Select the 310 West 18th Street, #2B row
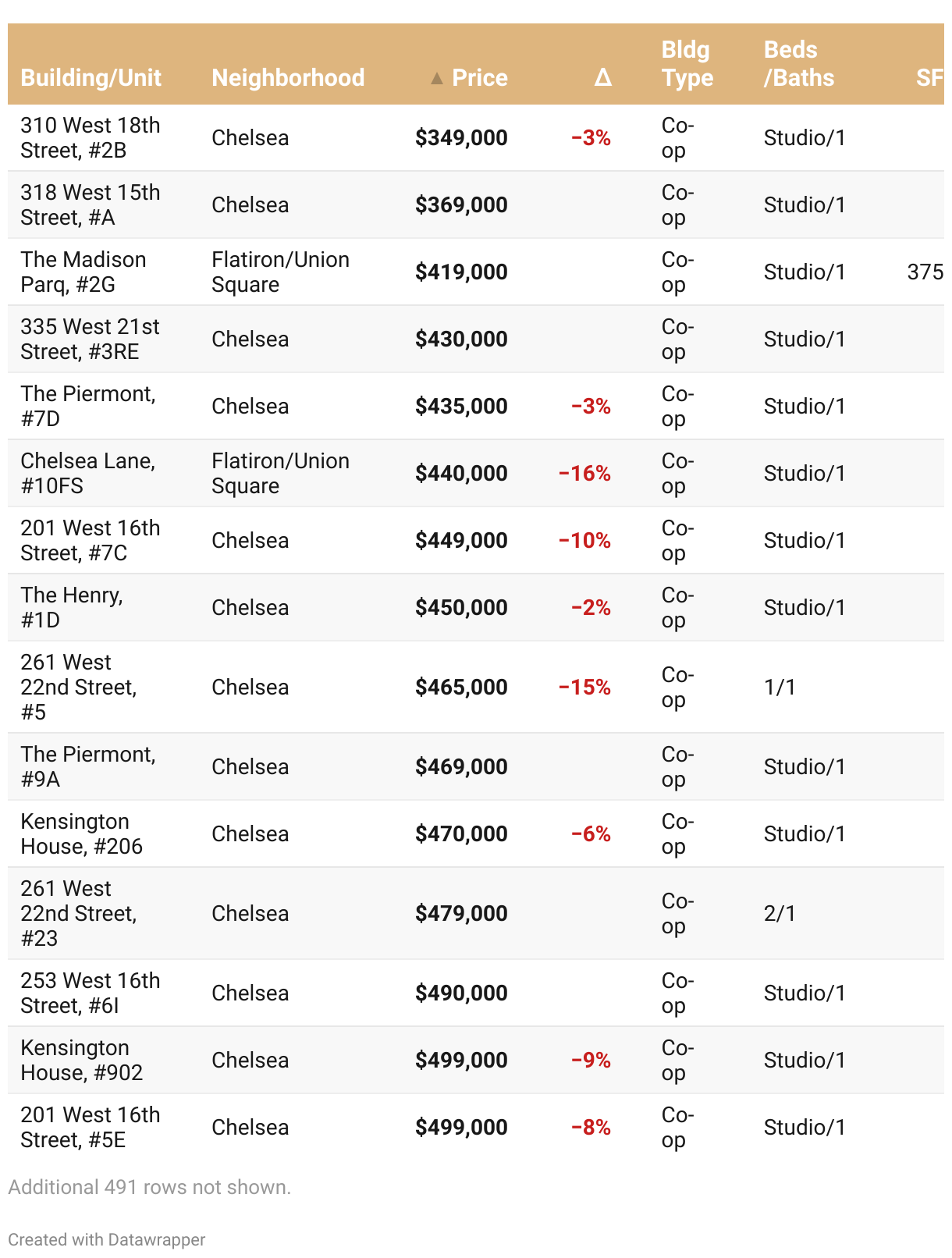This screenshot has height=1258, width=952. coord(91,138)
